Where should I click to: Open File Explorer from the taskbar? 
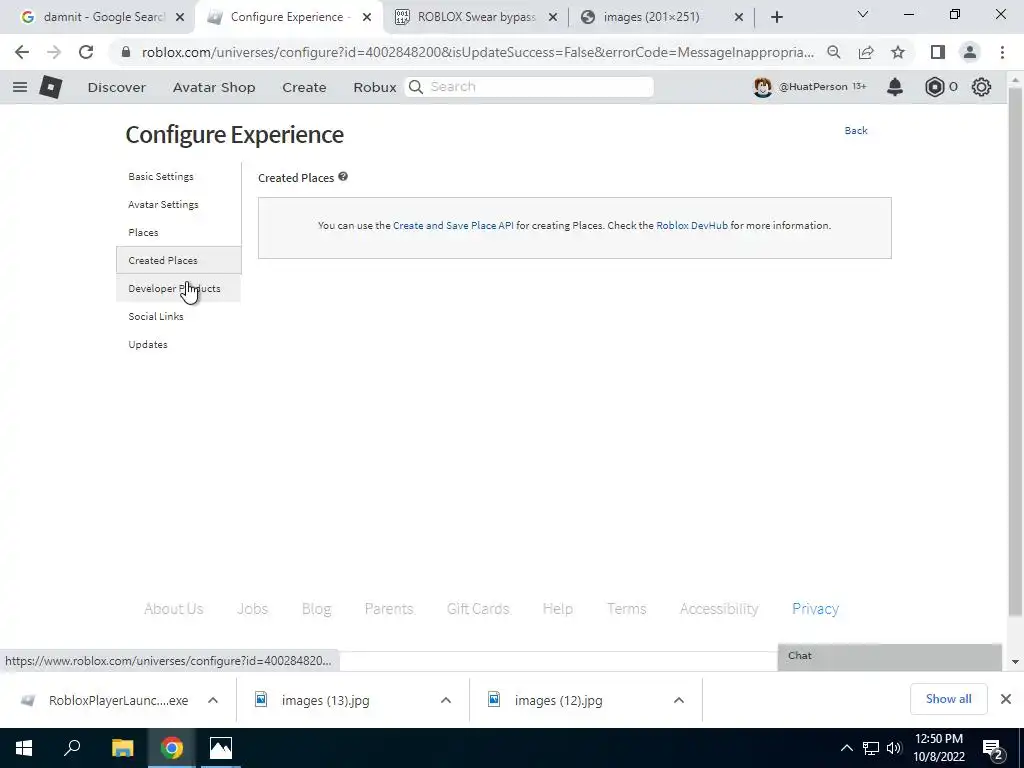coord(122,748)
